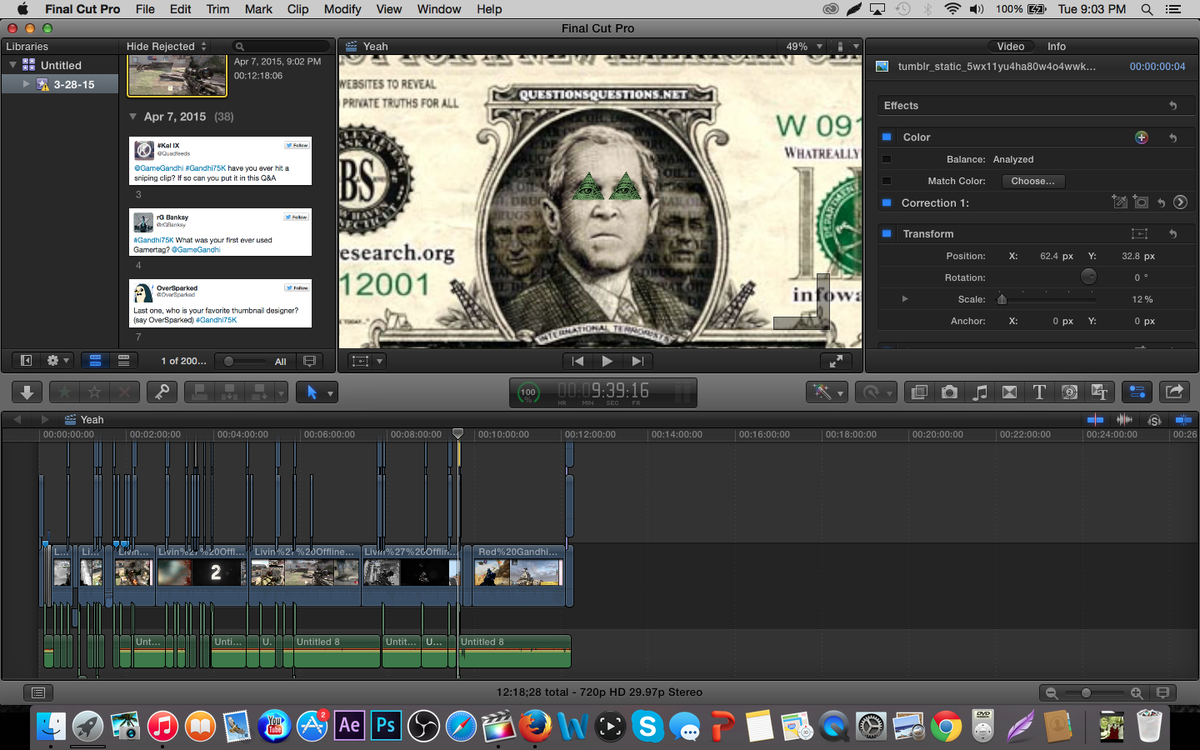This screenshot has height=750, width=1200.
Task: Collapse the Untitled library
Action: click(x=13, y=65)
